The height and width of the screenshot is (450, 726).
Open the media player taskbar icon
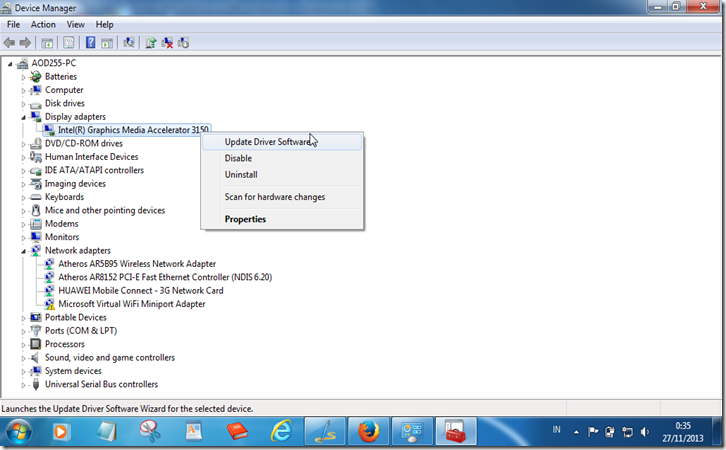point(61,431)
